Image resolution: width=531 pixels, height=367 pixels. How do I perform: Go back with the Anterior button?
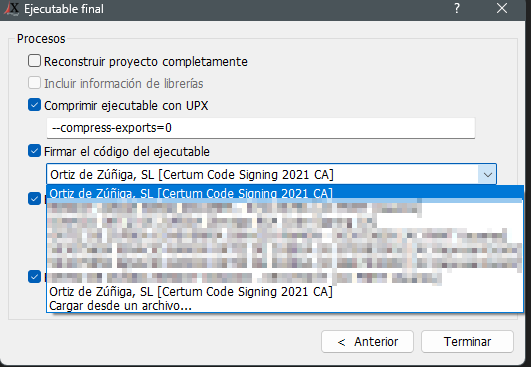pos(367,342)
